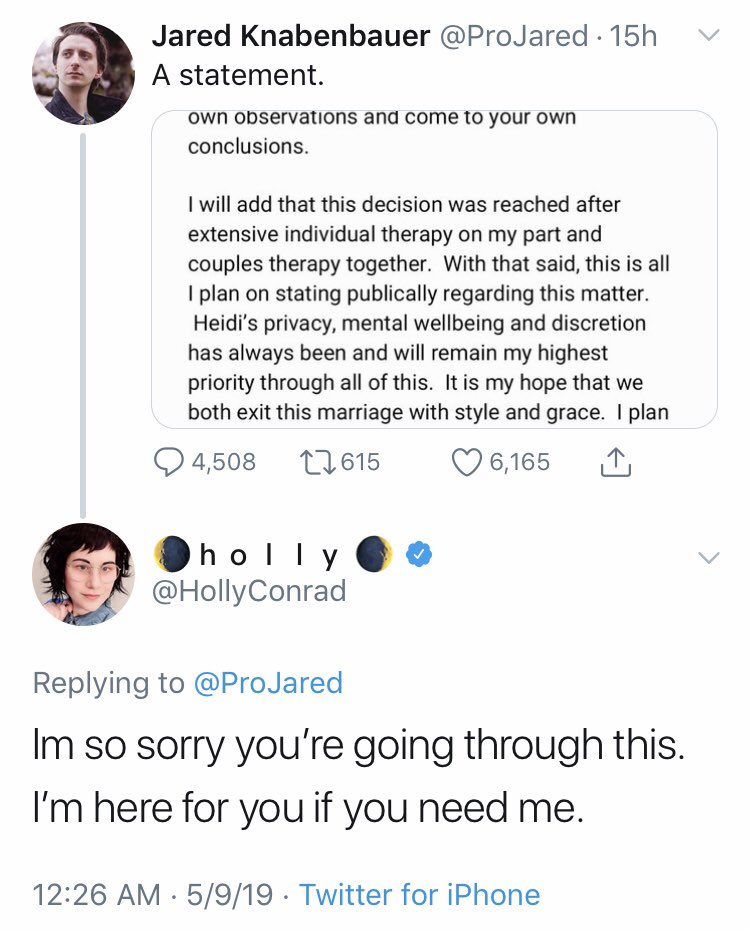This screenshot has height=930, width=750.
Task: Open the @ProJared mention link
Action: tap(269, 683)
